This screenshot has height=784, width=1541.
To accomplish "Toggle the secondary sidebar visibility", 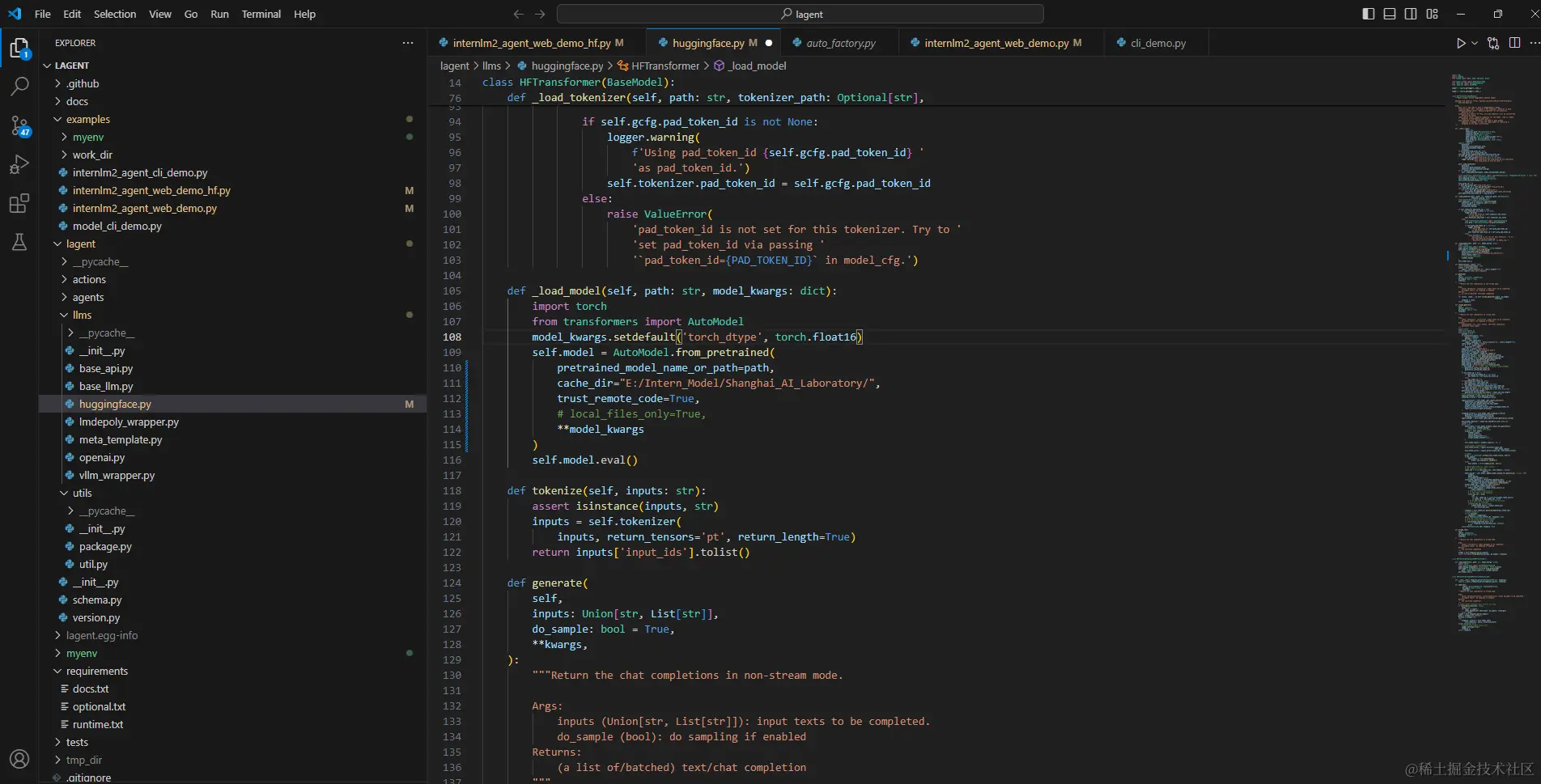I will click(x=1411, y=14).
